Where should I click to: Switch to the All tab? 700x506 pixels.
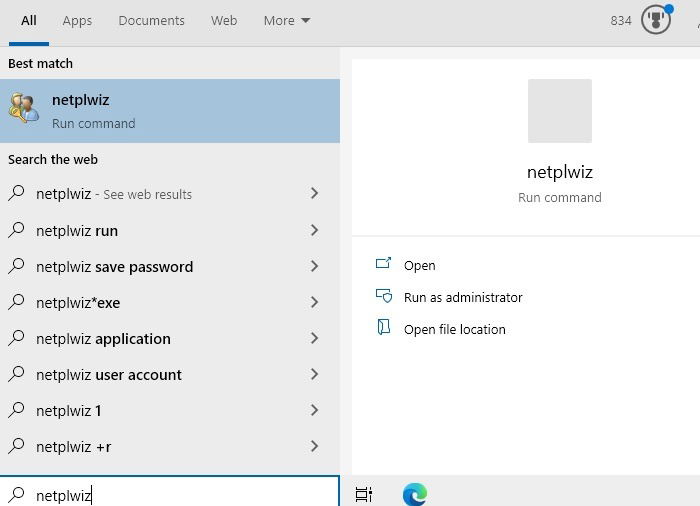coord(29,21)
